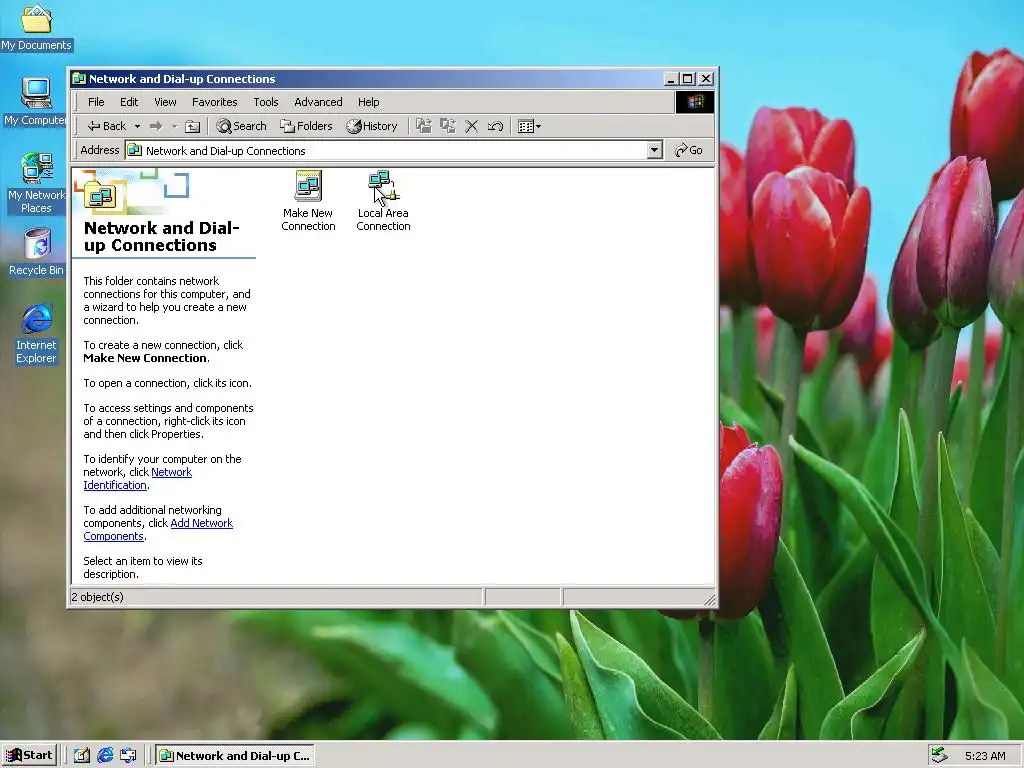Screen dimensions: 1024x768
Task: Click the window title bar system icon
Action: pos(79,79)
